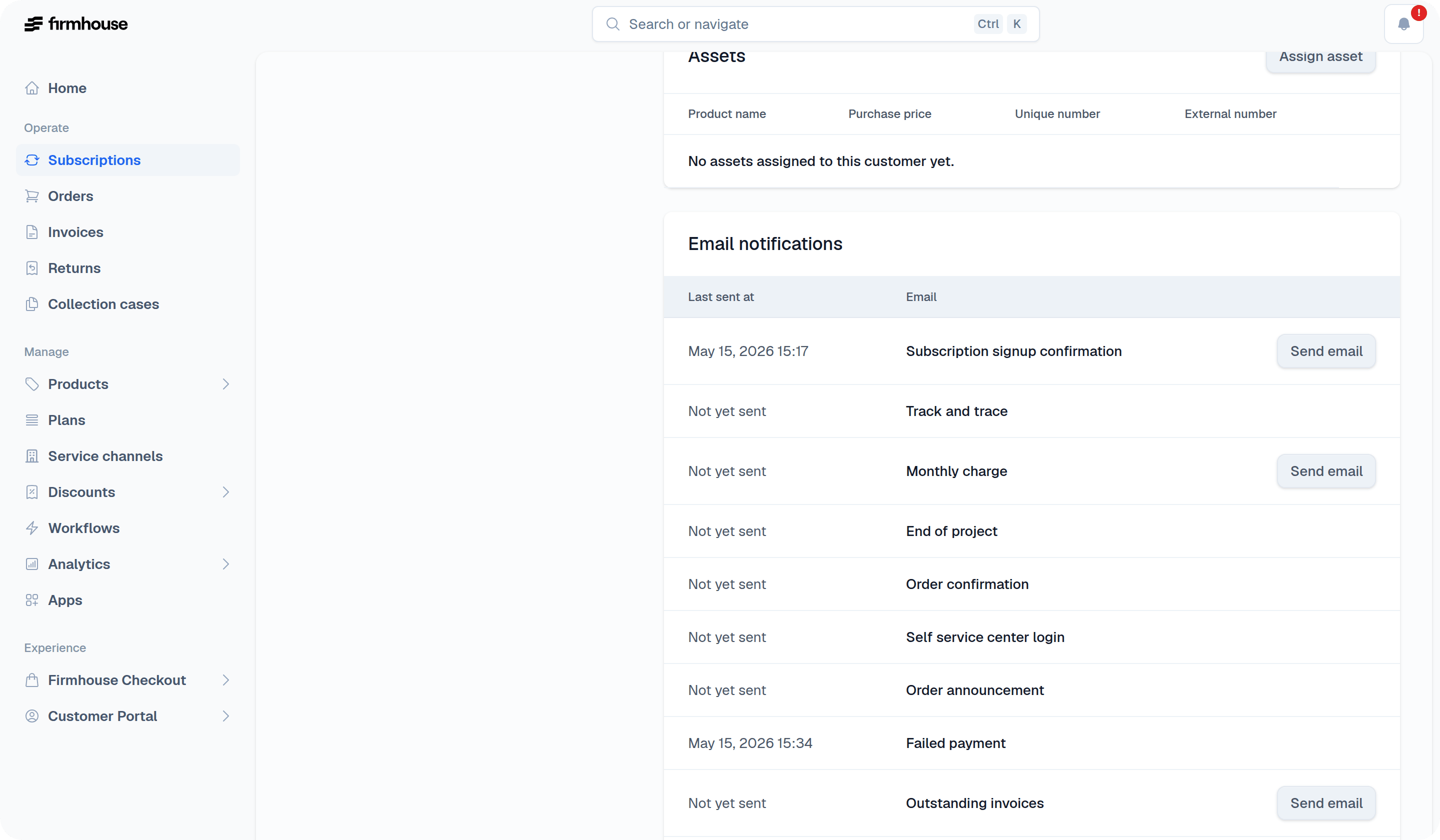This screenshot has width=1440, height=840.
Task: Click the Ctrl shortcut badge
Action: (988, 24)
